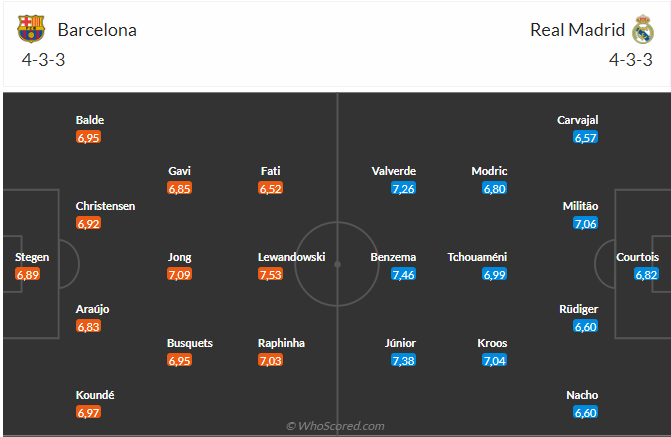The width and height of the screenshot is (671, 437).
Task: Click Stegen's 6,89 rating badge
Action: click(27, 274)
